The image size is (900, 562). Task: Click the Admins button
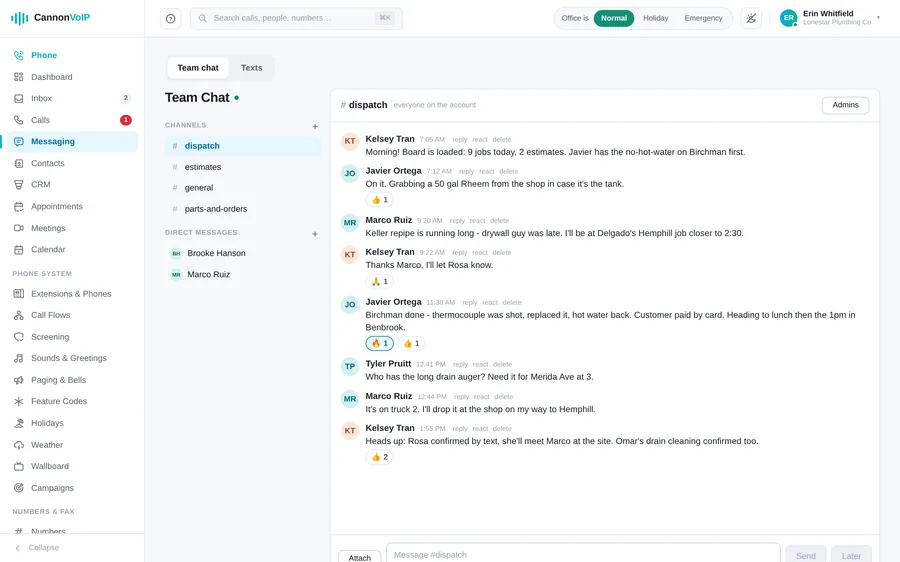[845, 105]
